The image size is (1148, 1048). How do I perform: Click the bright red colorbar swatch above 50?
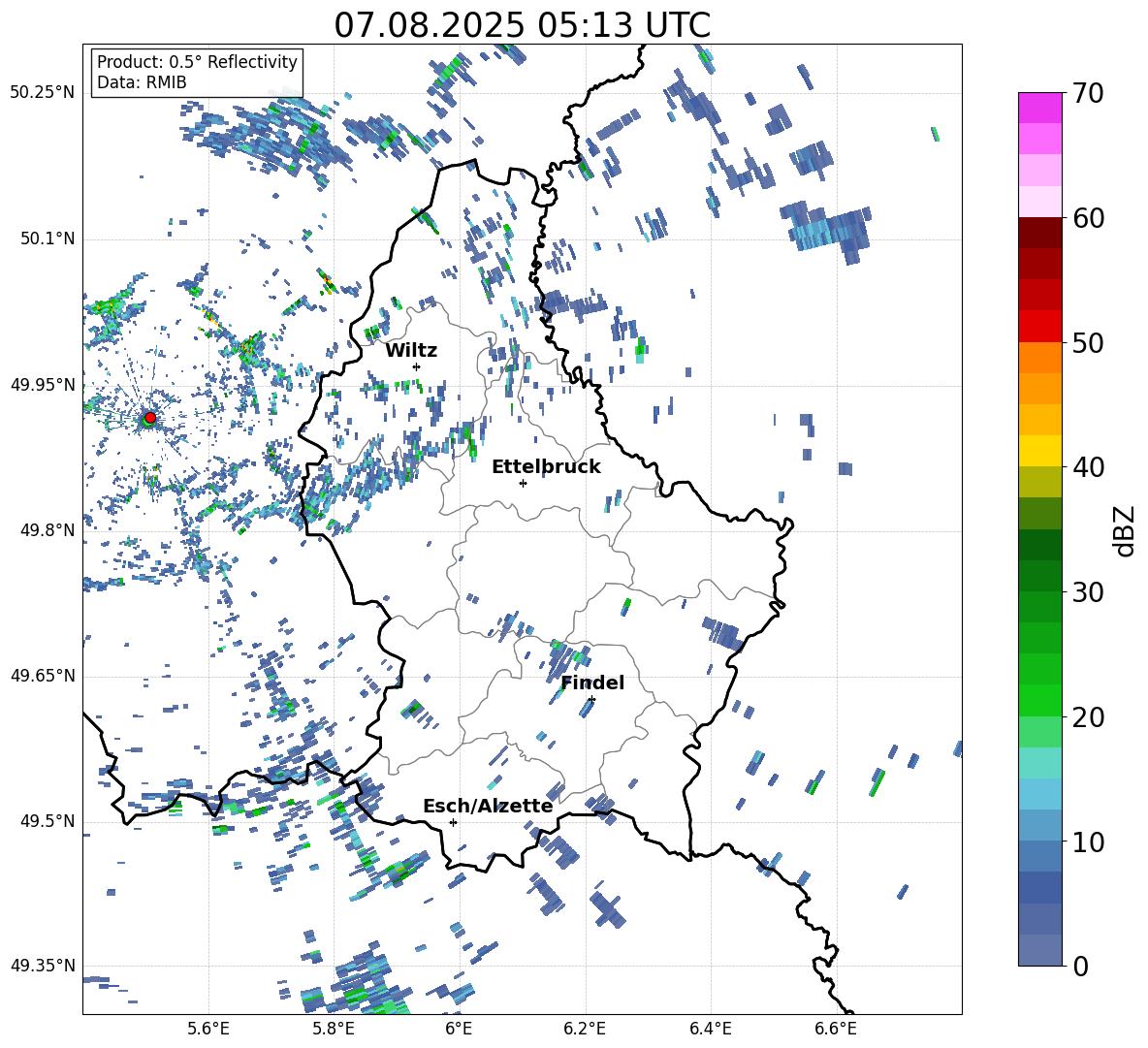(x=1039, y=327)
